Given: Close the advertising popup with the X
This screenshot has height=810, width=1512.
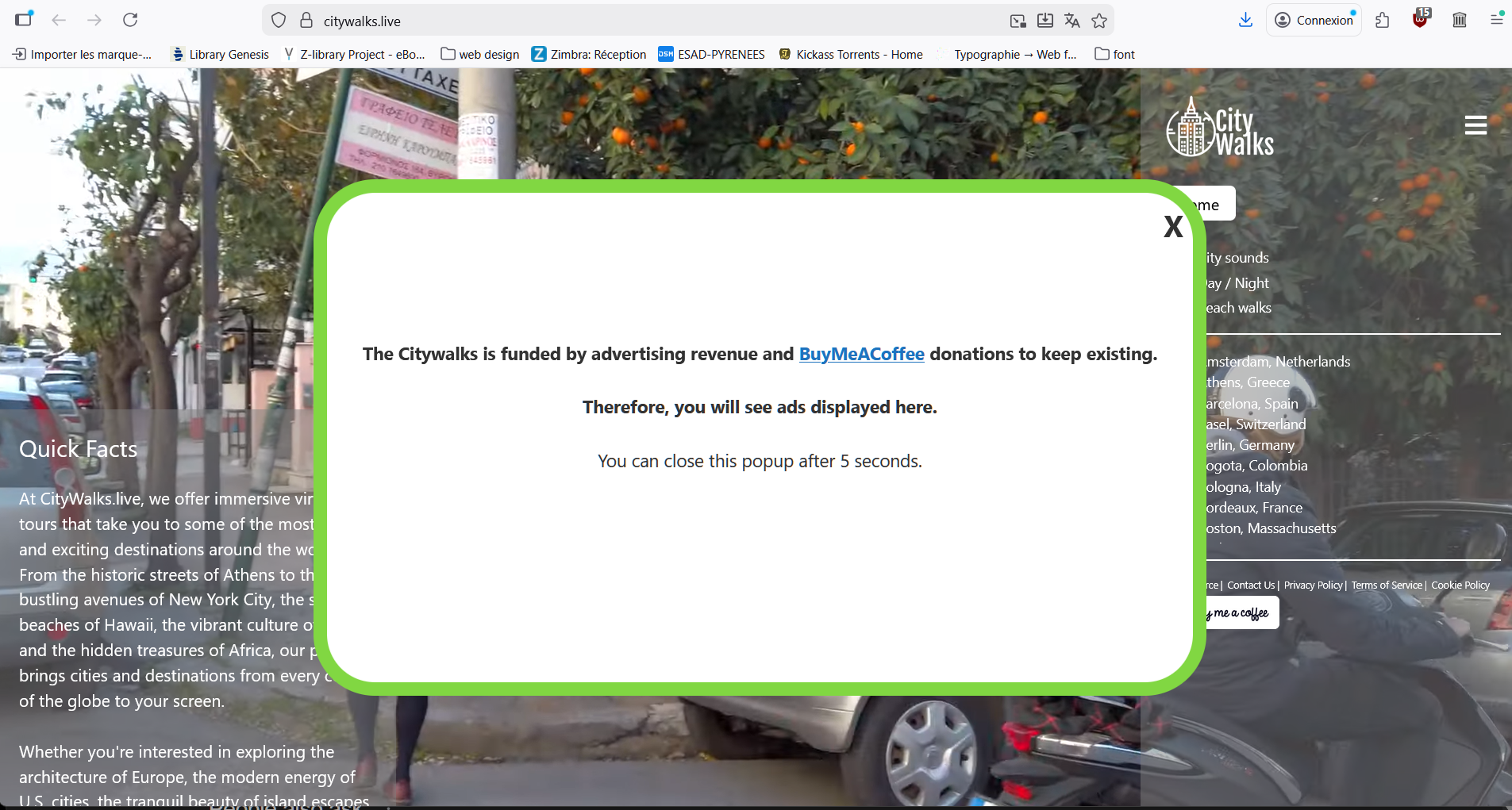Looking at the screenshot, I should 1172,228.
